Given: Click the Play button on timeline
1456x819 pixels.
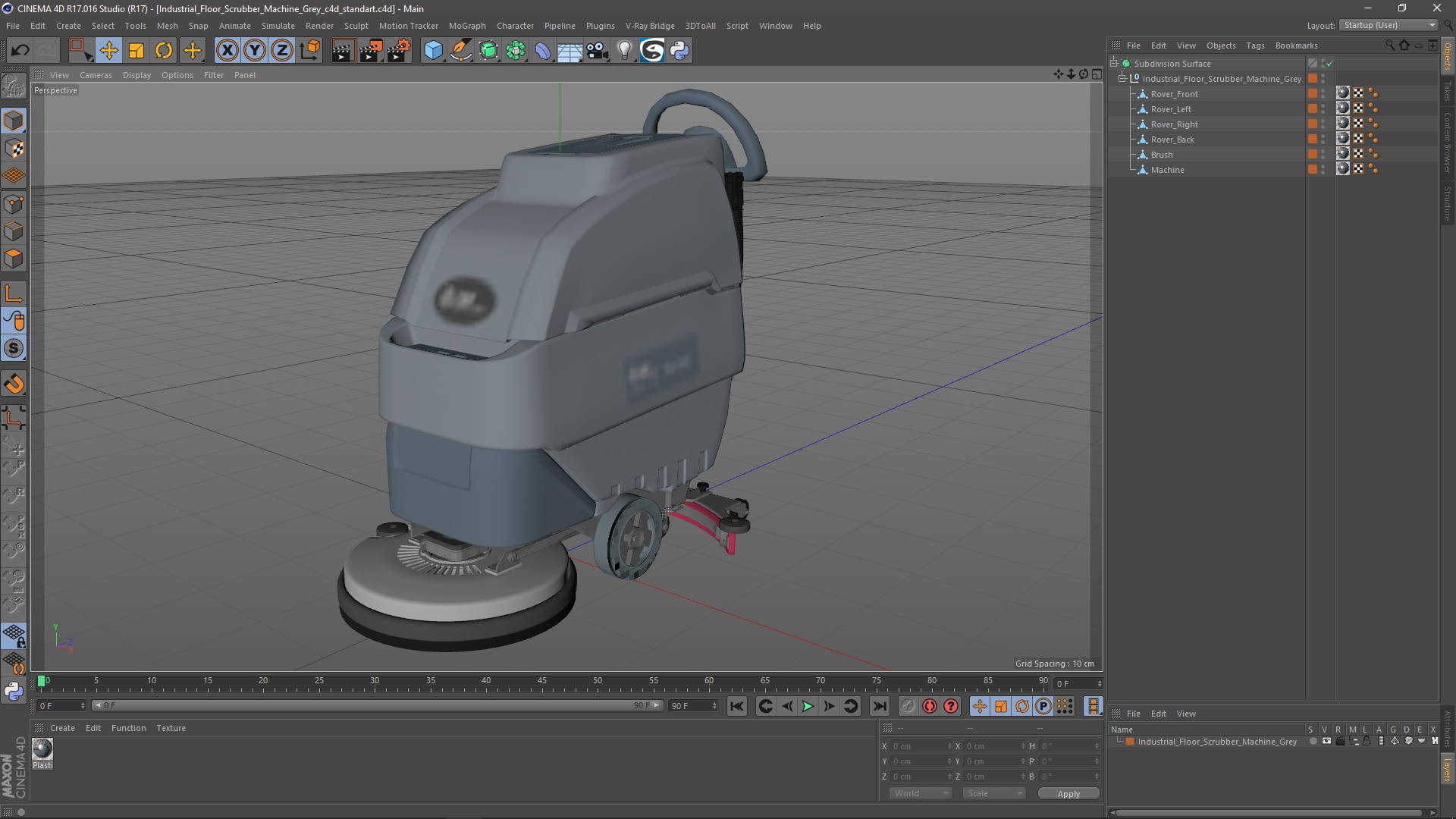Looking at the screenshot, I should [x=807, y=706].
